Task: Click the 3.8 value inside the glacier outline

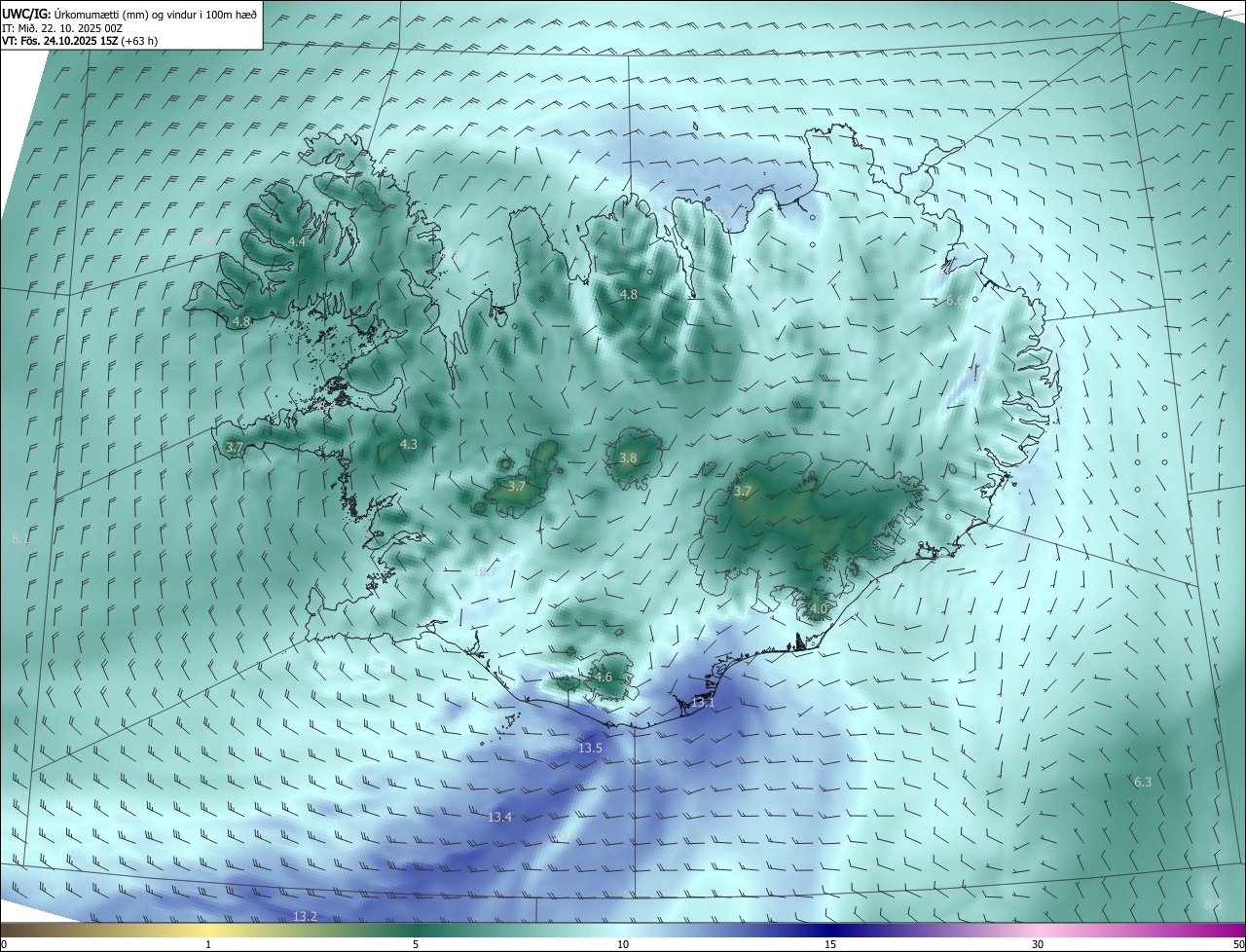Action: click(x=628, y=458)
